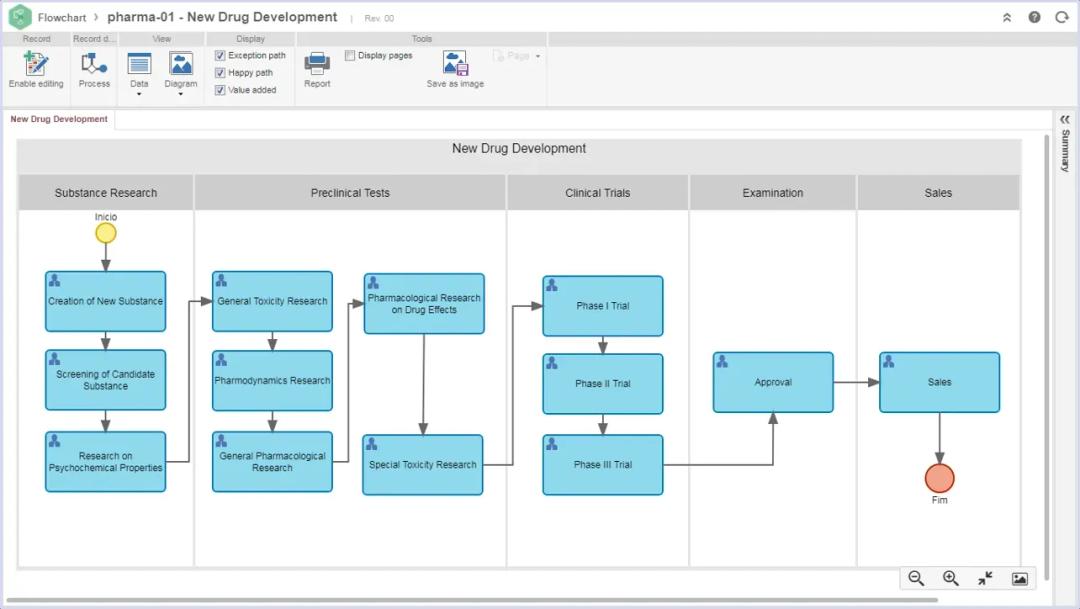Image resolution: width=1080 pixels, height=609 pixels.
Task: Enable the Display pages checkbox
Action: click(350, 56)
